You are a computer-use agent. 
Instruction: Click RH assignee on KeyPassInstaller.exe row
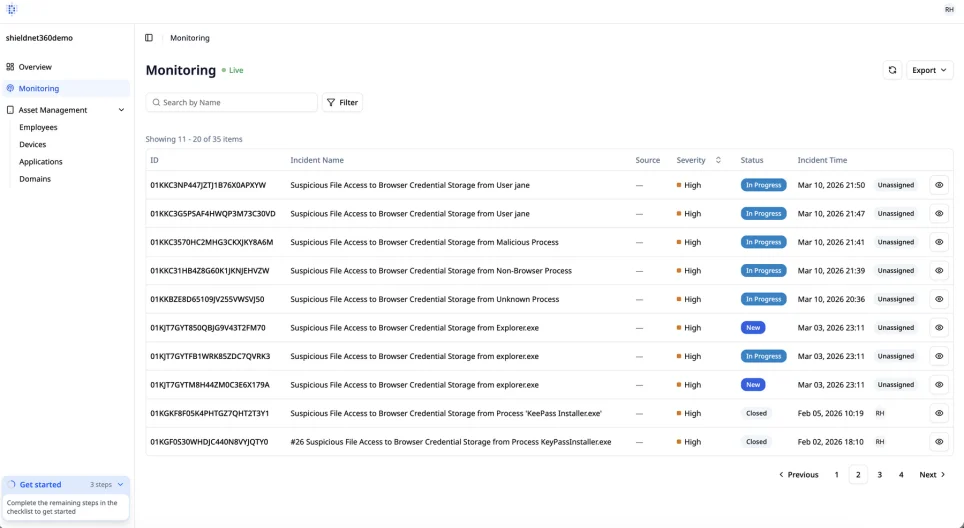click(x=880, y=442)
